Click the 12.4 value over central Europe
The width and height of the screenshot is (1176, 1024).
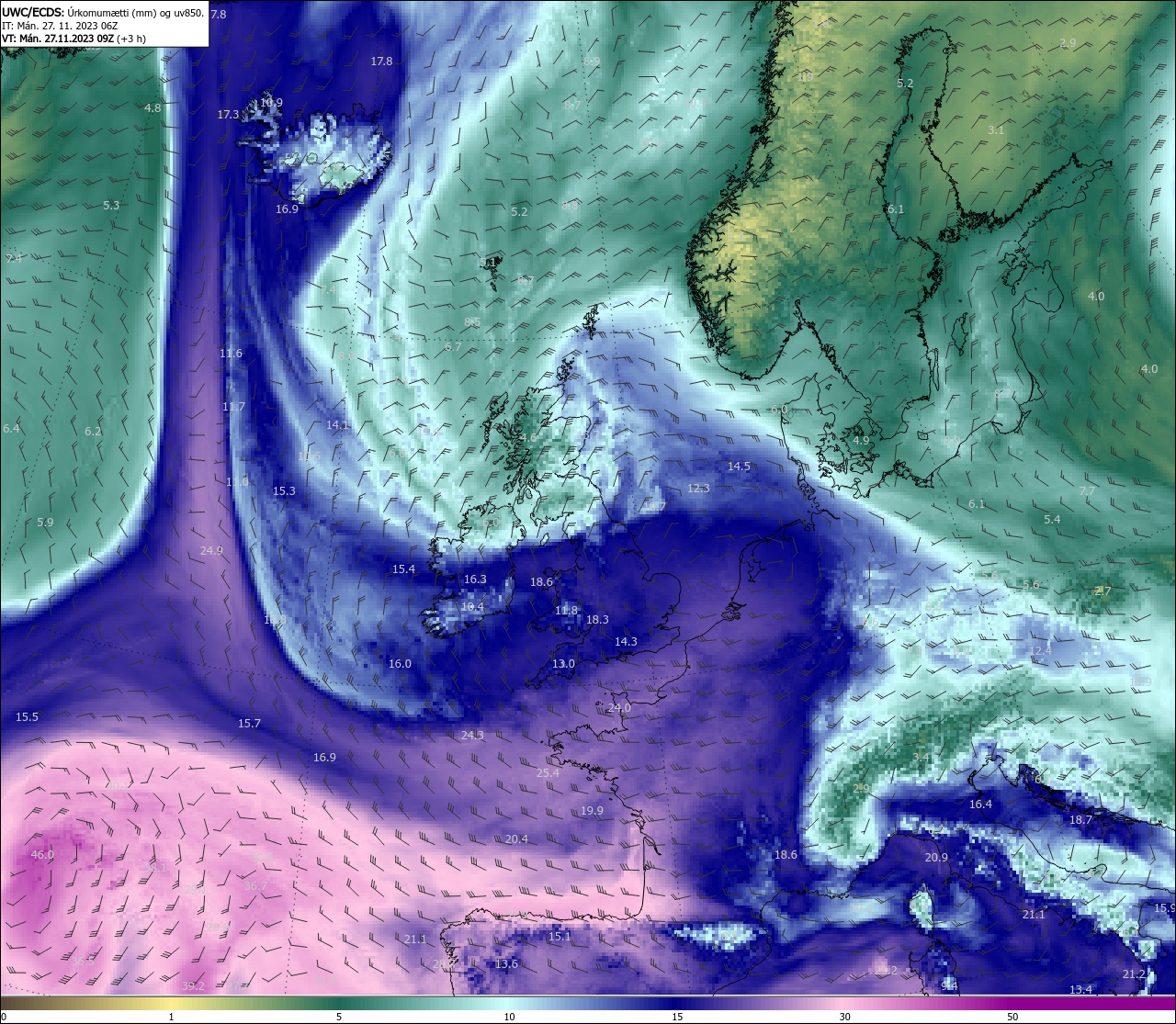coord(1039,651)
